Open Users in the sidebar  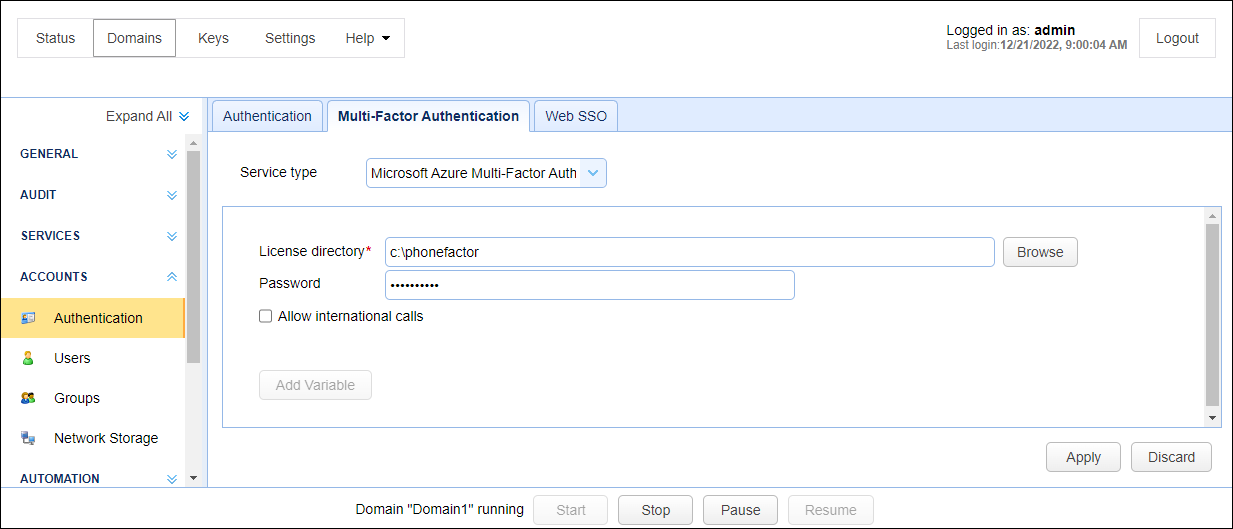pos(92,358)
